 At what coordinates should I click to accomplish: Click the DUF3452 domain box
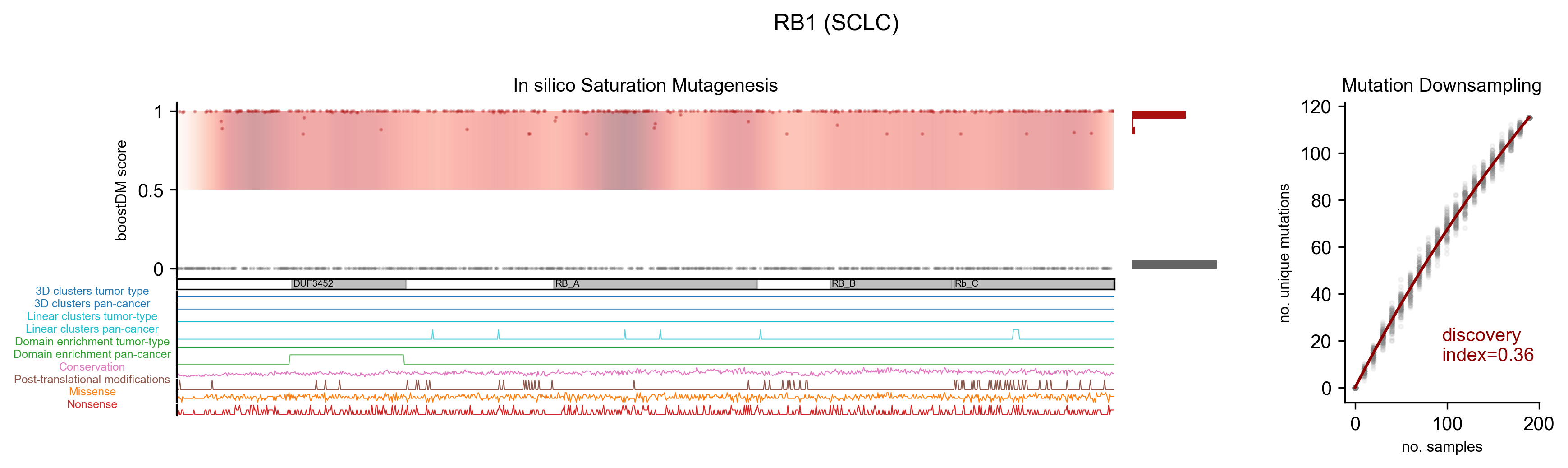tap(349, 284)
